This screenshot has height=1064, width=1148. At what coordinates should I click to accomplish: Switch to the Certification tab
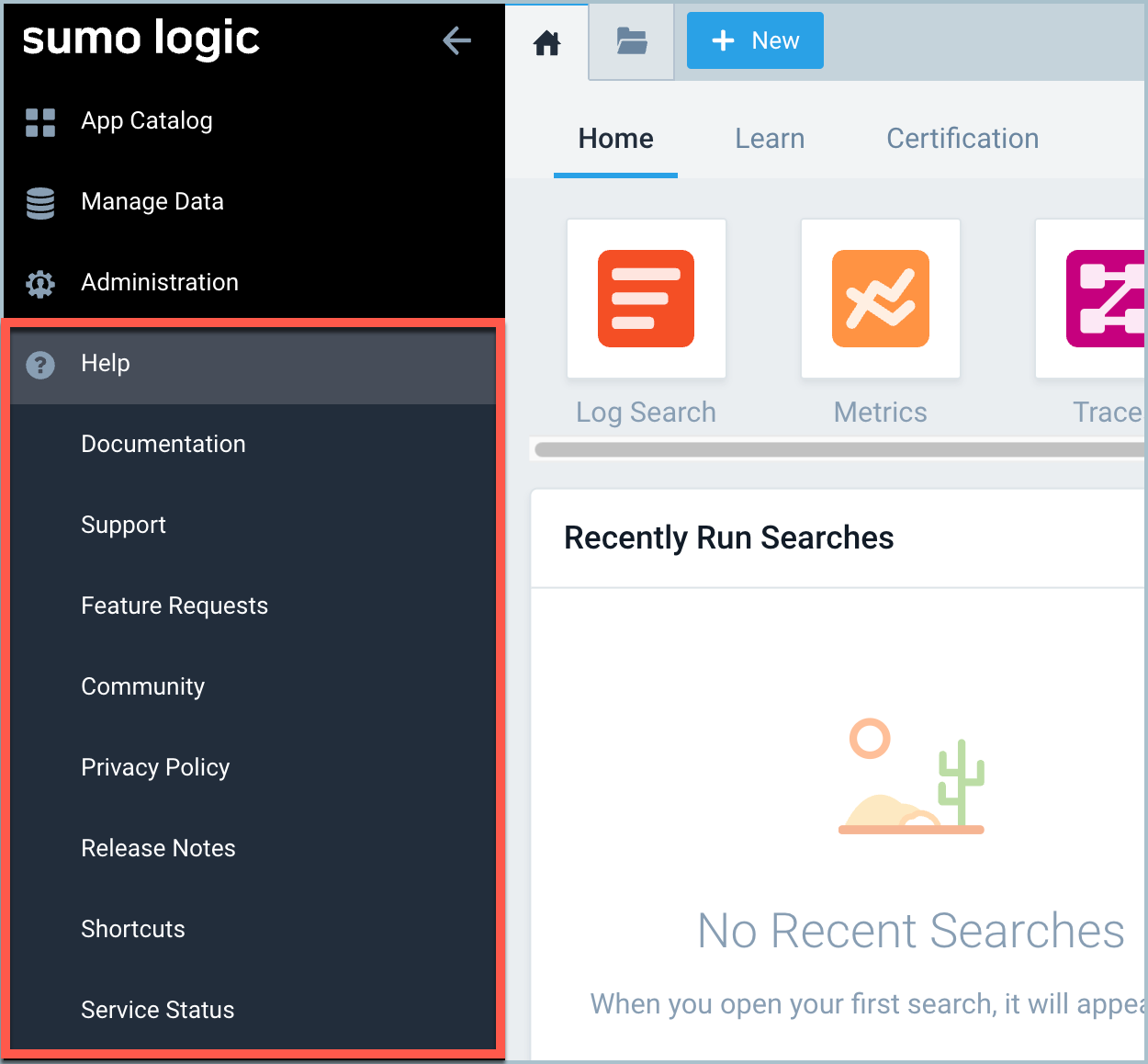click(x=962, y=139)
